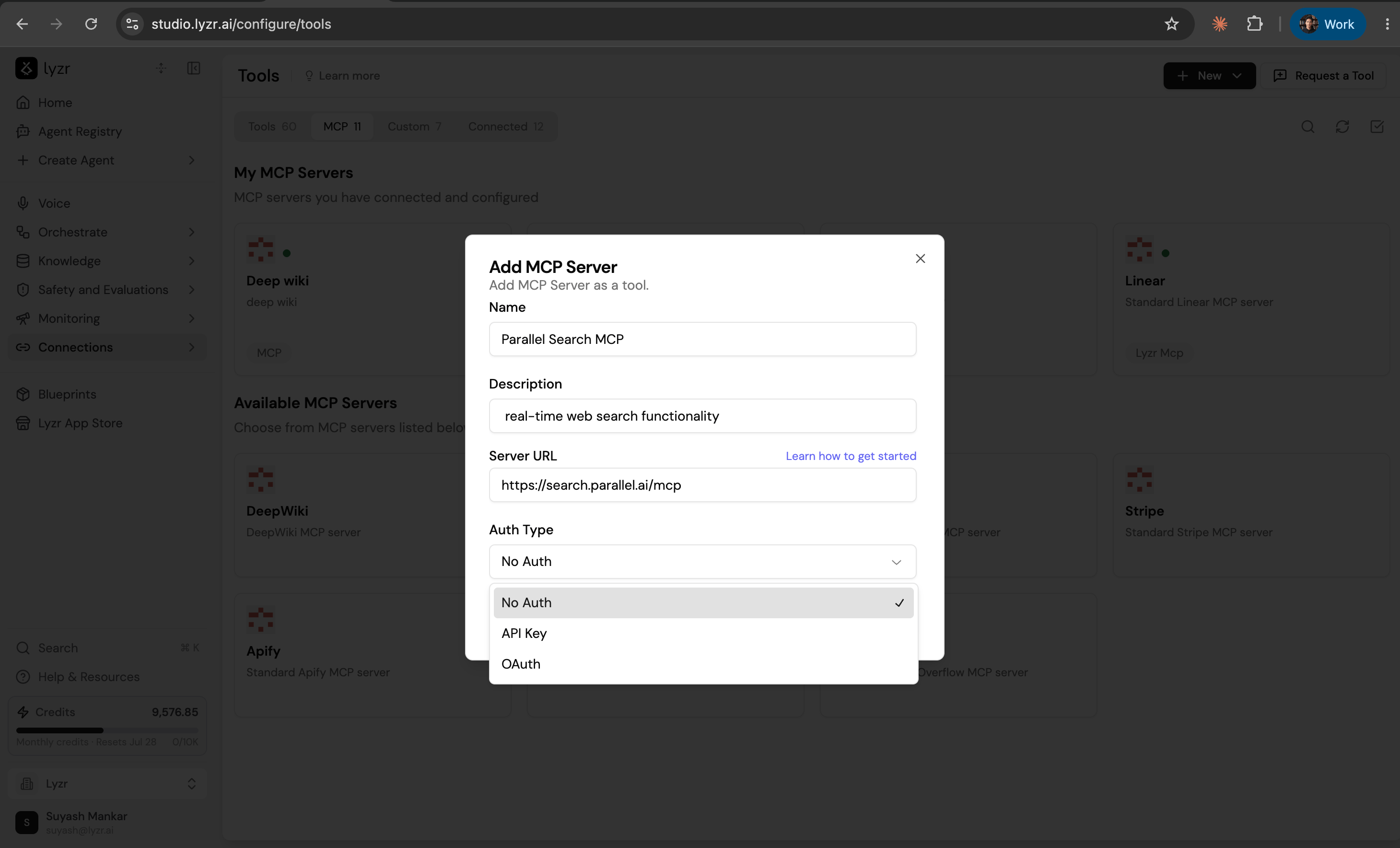Click the monthly credits progress bar
Screen dimensions: 1400x848
(107, 730)
